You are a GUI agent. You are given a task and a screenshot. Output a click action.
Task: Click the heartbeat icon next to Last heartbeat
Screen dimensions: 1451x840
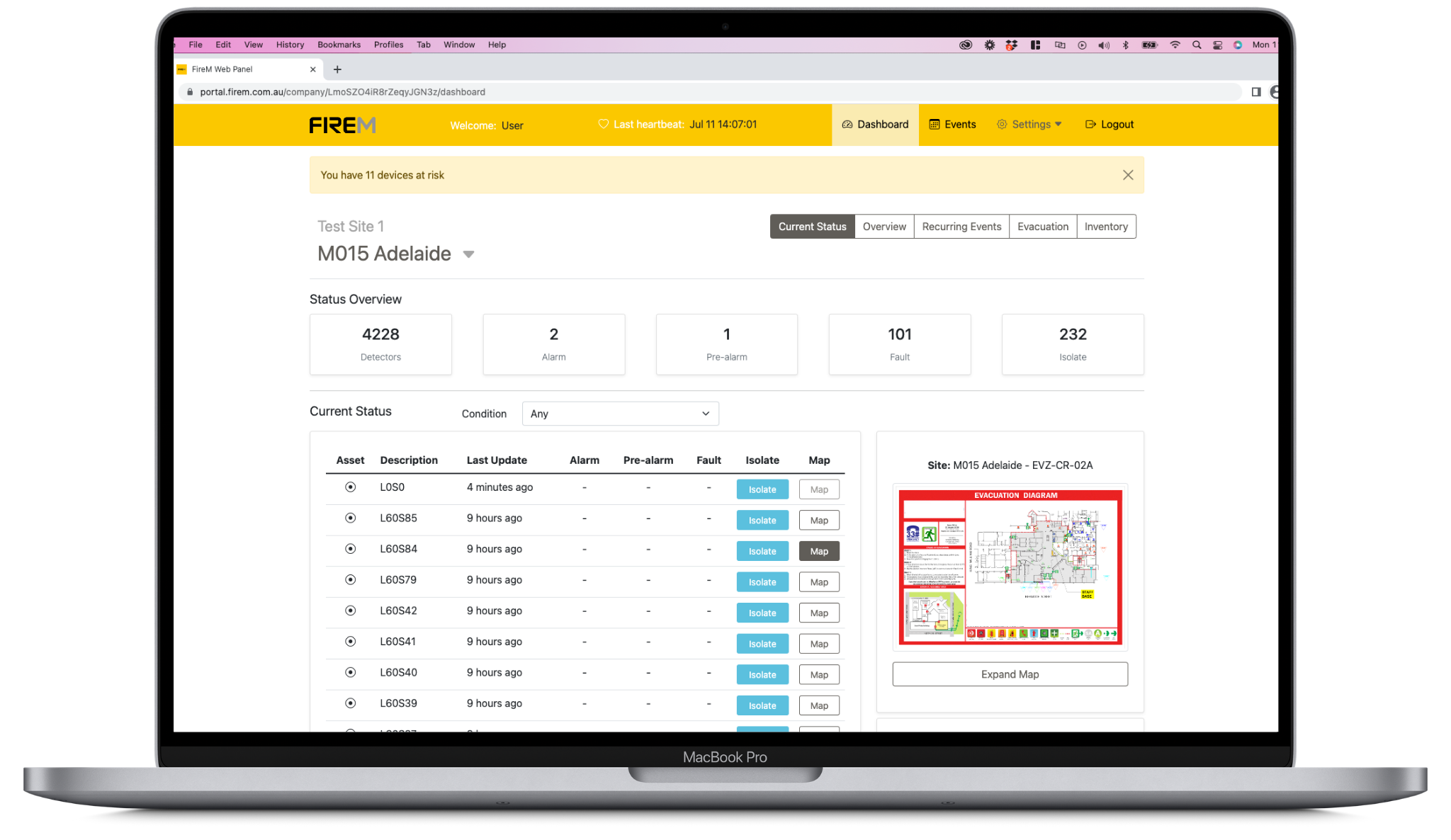[603, 124]
